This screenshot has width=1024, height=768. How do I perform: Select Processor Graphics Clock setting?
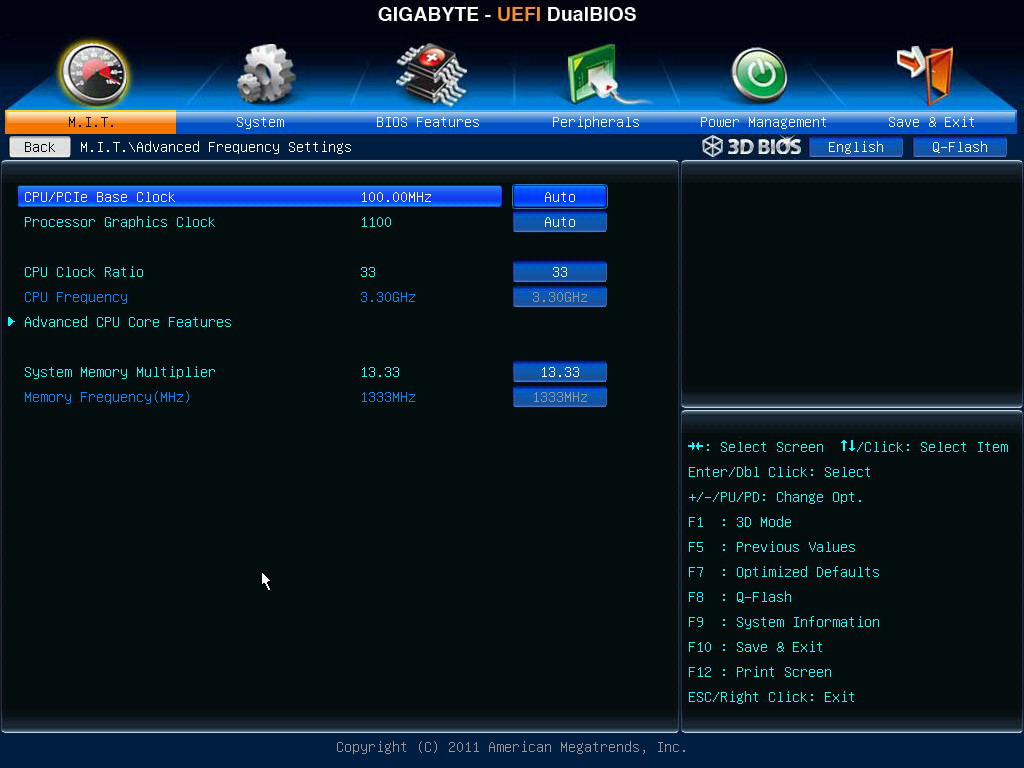pos(120,222)
